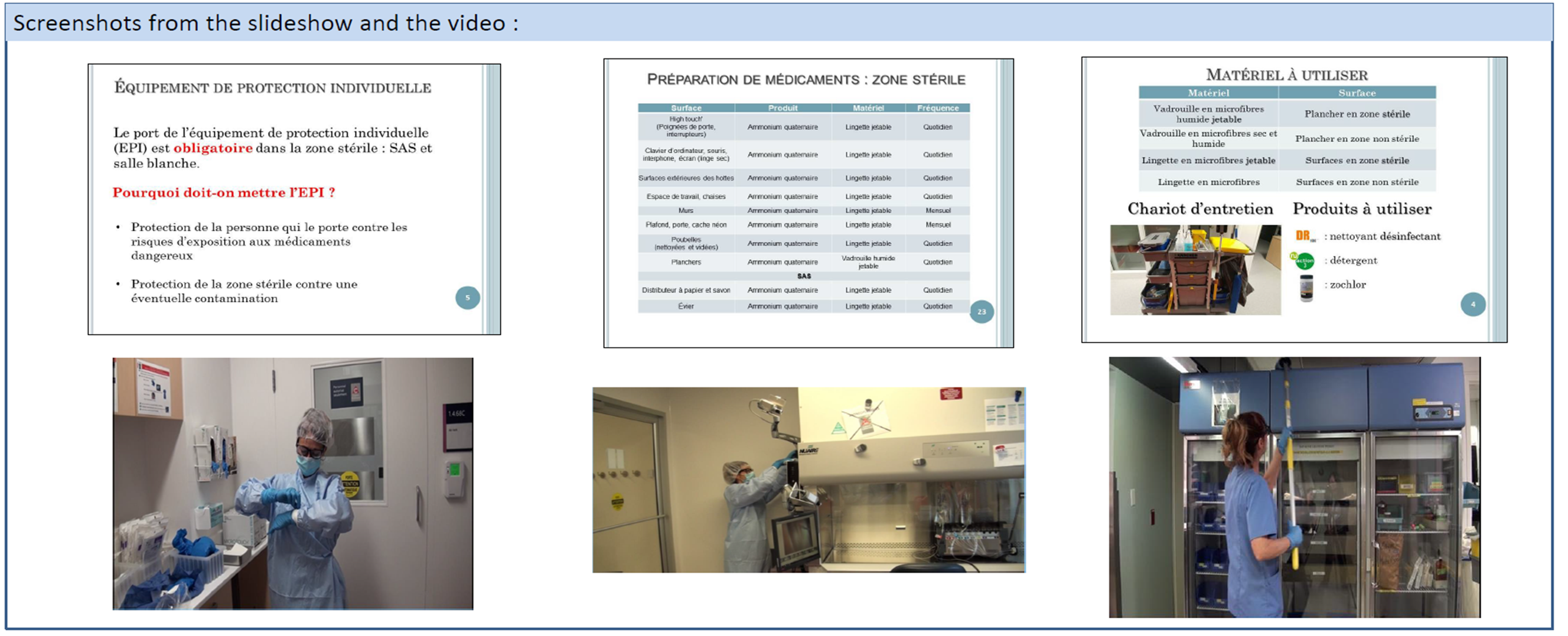Open the photo of worker putting on gloves
The height and width of the screenshot is (636, 1568).
(293, 483)
